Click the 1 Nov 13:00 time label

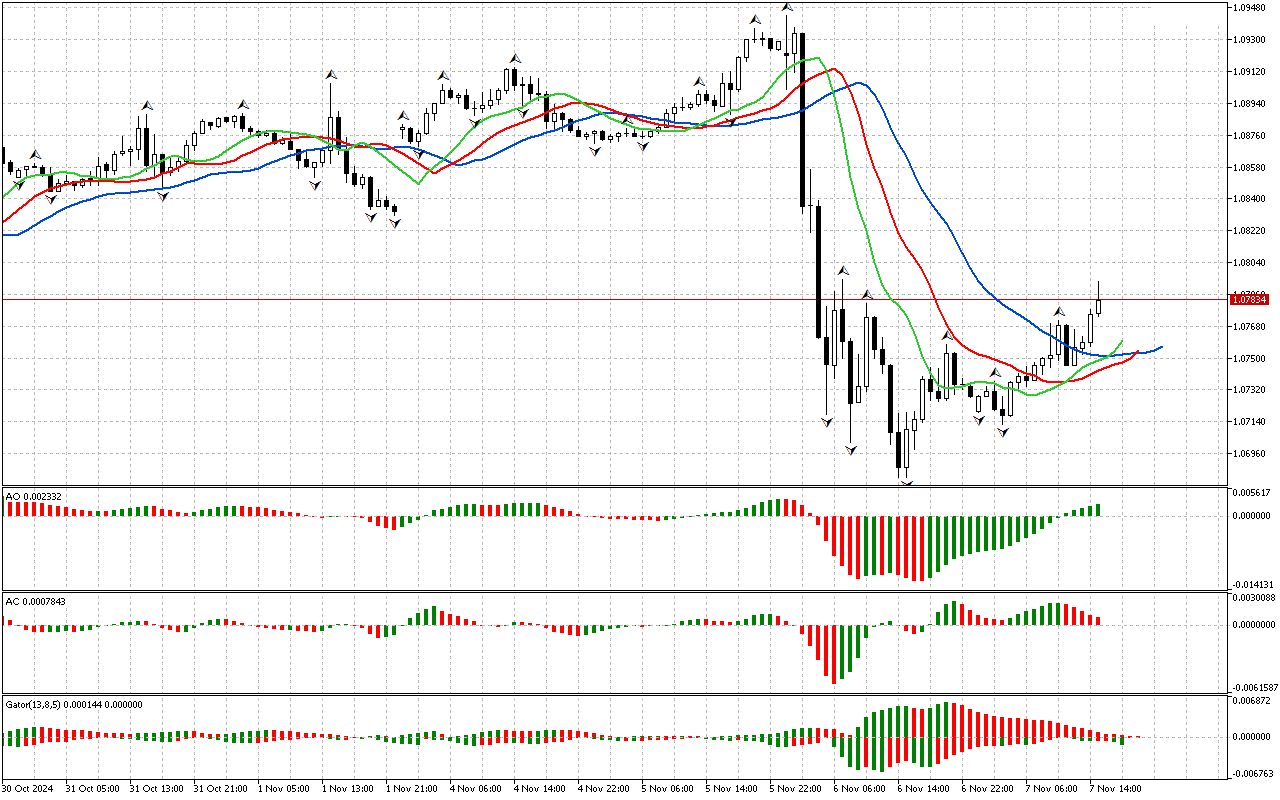pyautogui.click(x=347, y=789)
